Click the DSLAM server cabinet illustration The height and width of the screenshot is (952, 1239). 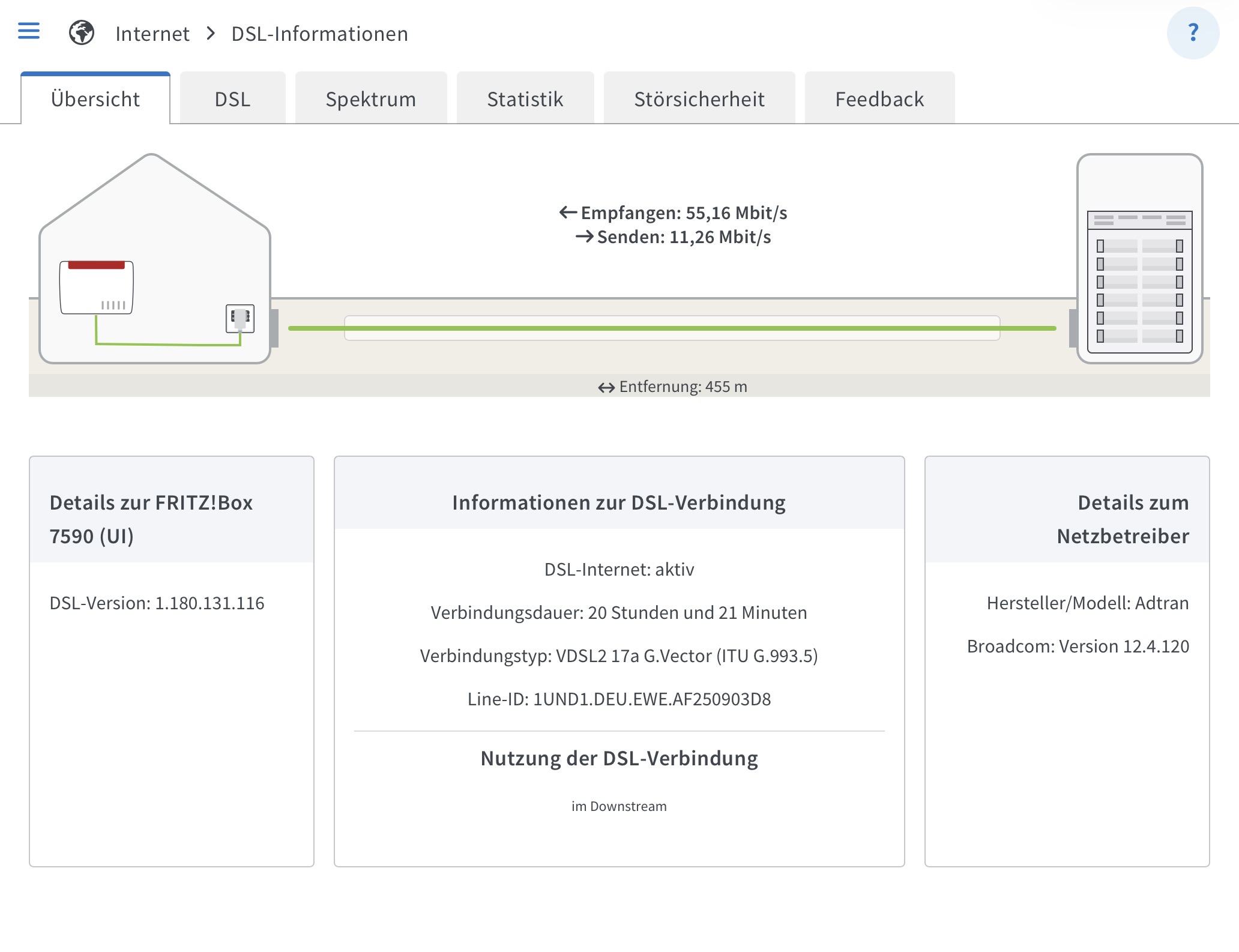[x=1139, y=259]
